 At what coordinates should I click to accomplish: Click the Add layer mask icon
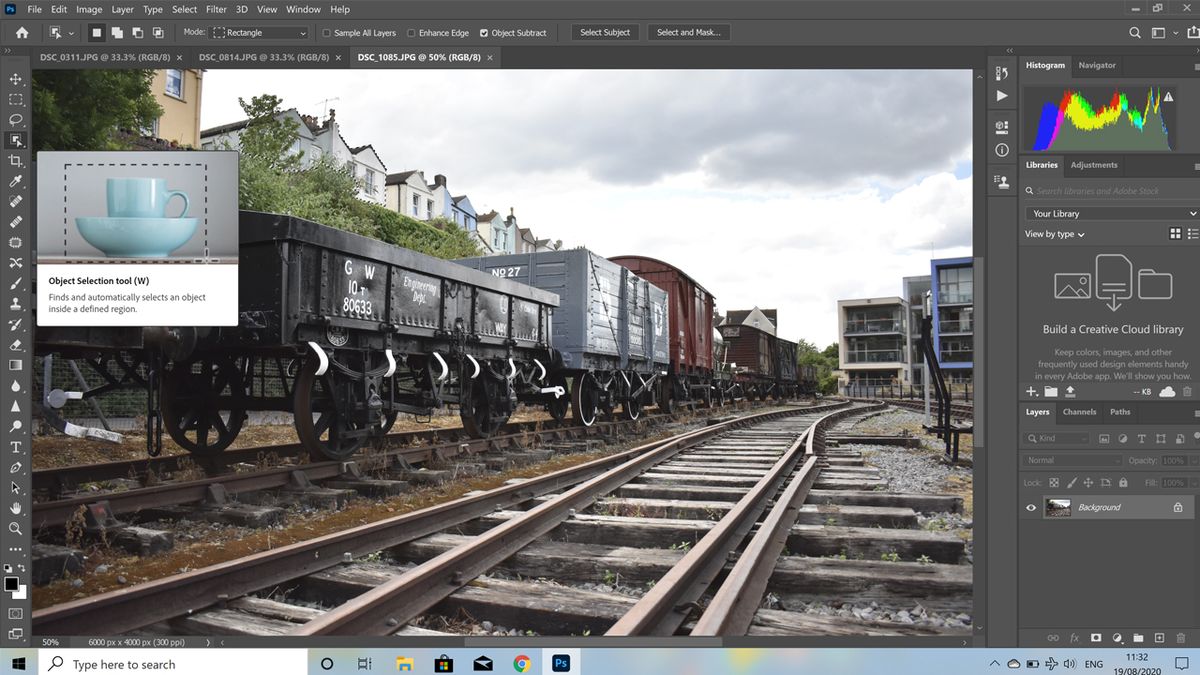point(1096,638)
